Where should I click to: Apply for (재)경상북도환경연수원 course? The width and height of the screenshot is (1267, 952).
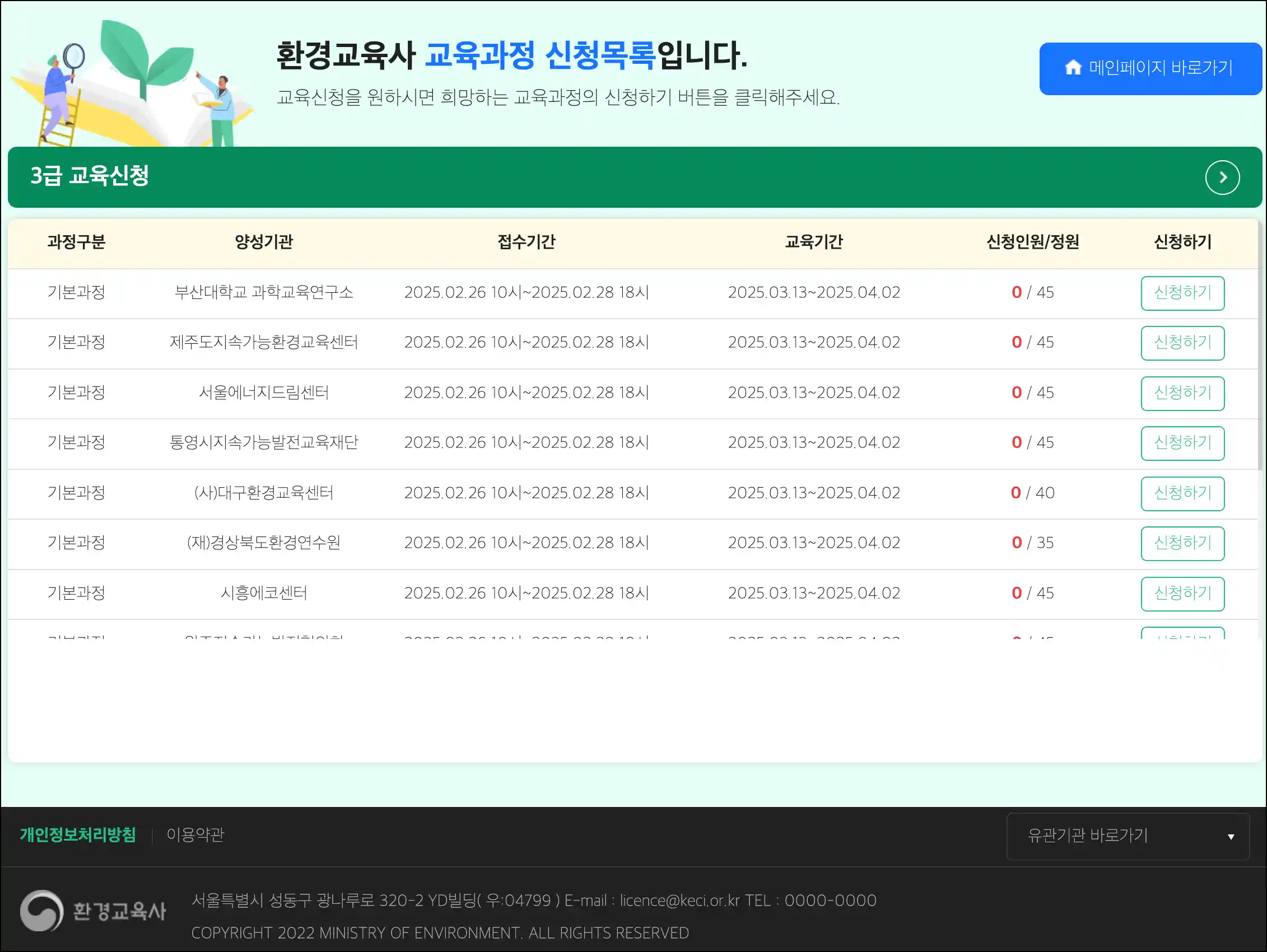pos(1182,543)
